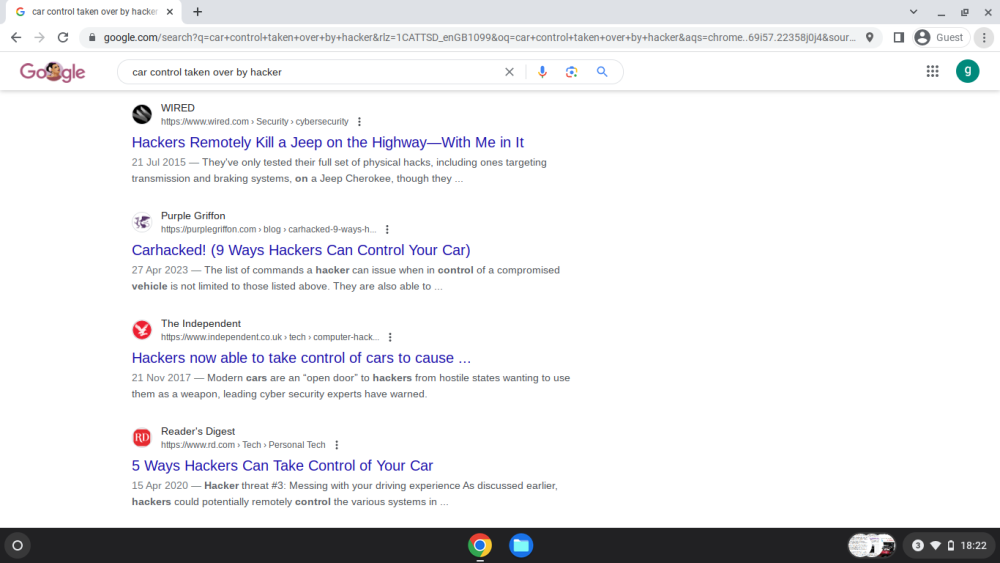Open Carhacked! 9 Ways article link
Image resolution: width=1000 pixels, height=563 pixels.
[301, 250]
